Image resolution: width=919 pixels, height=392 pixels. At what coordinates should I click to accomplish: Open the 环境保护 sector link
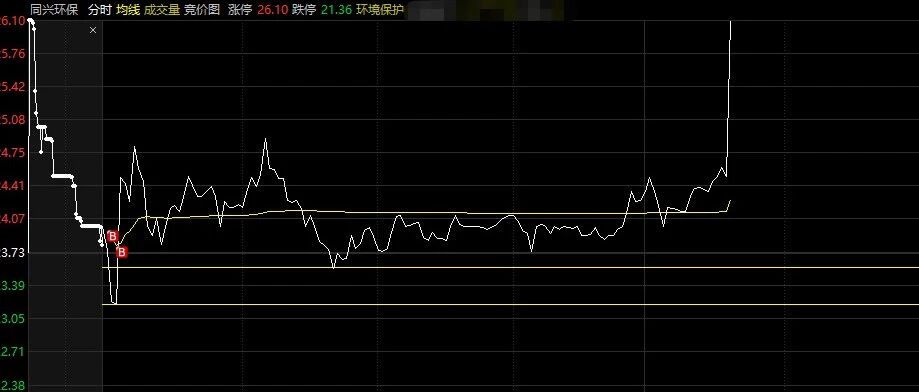[380, 10]
